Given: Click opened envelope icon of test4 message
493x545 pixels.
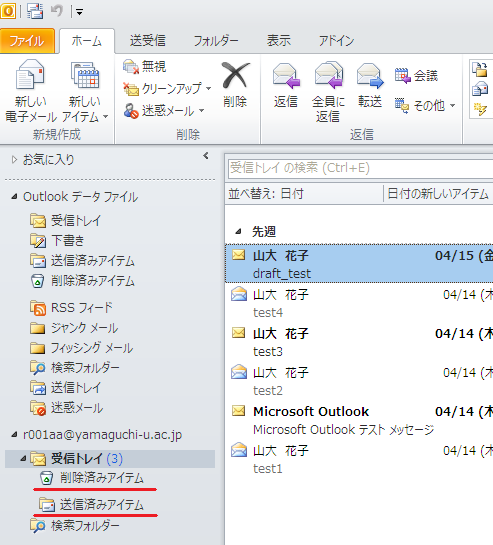Looking at the screenshot, I should pos(239,294).
